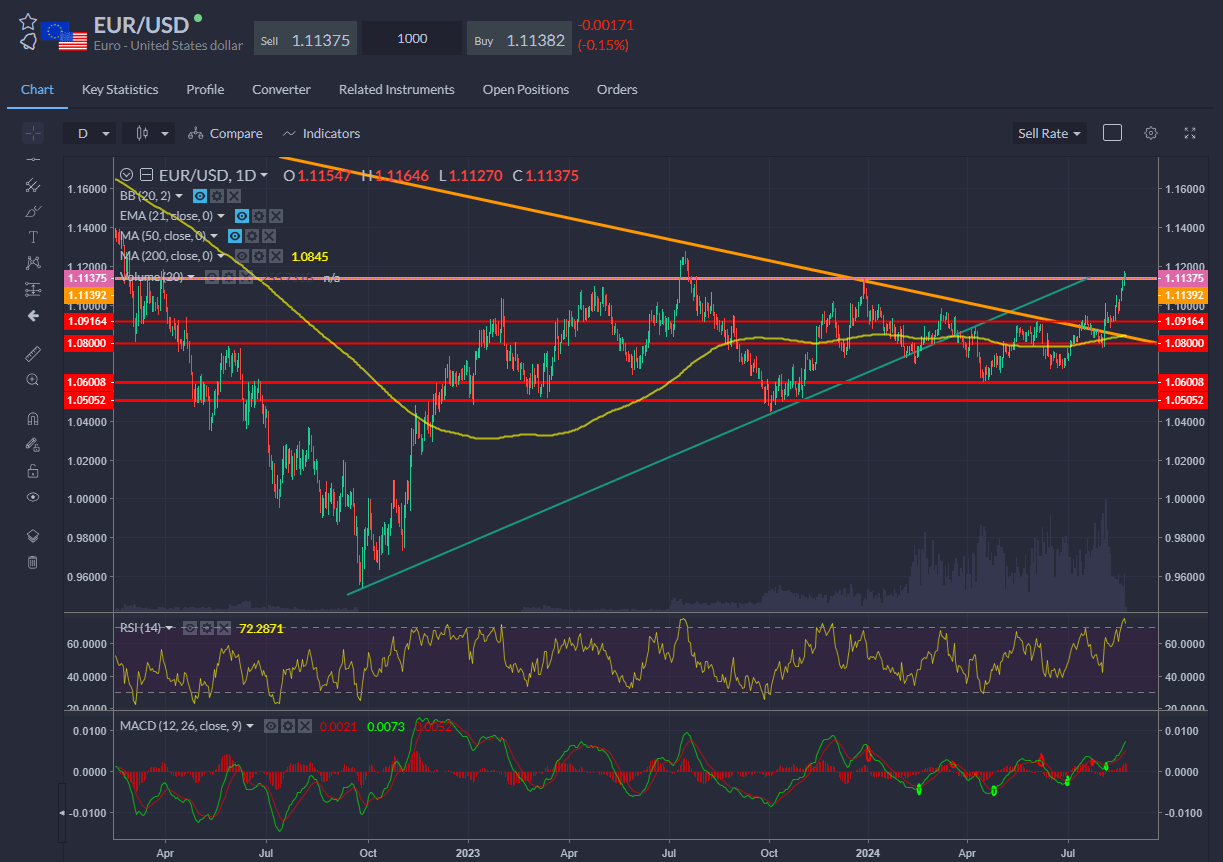Click the Buy 1.11382 button

pyautogui.click(x=519, y=38)
